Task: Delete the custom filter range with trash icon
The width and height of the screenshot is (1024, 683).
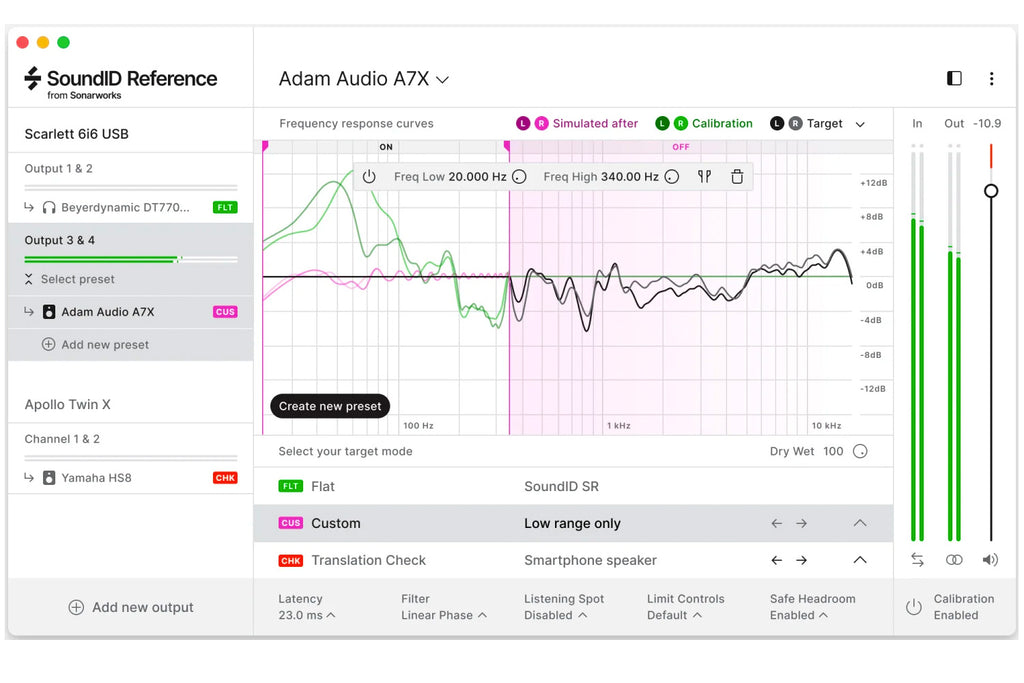Action: click(737, 176)
